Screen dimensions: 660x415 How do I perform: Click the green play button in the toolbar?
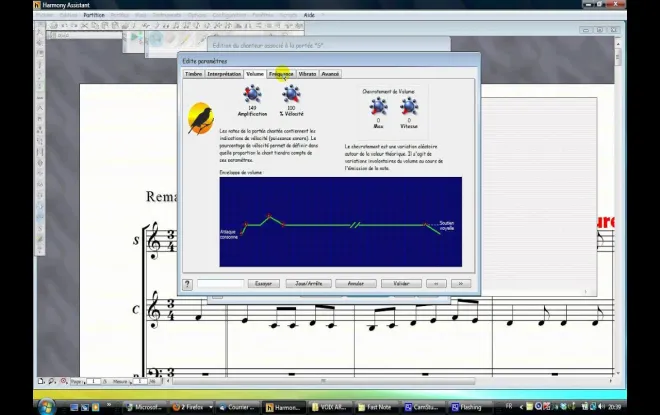point(136,38)
